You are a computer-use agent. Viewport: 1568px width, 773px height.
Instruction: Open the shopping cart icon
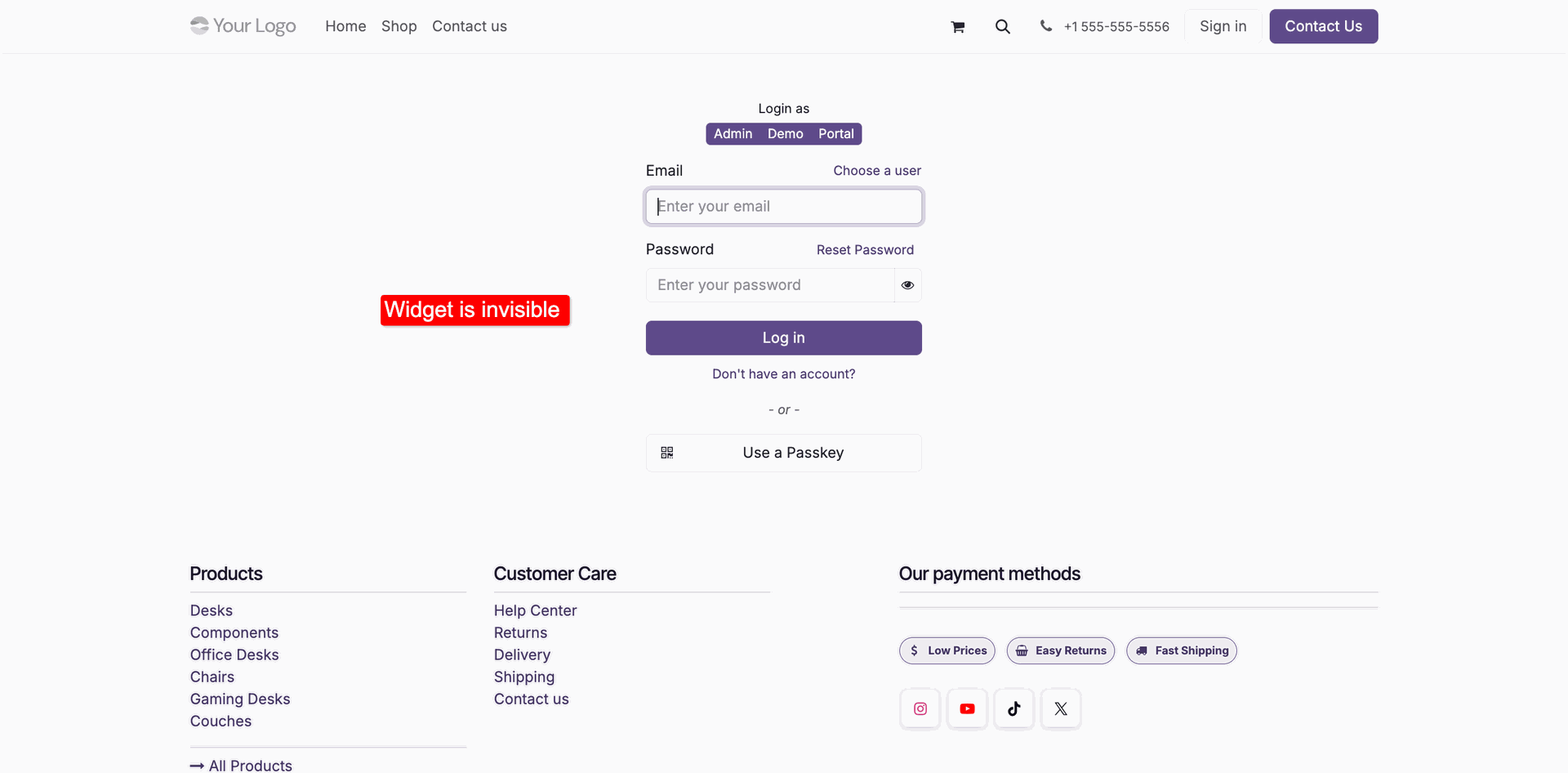(x=958, y=27)
